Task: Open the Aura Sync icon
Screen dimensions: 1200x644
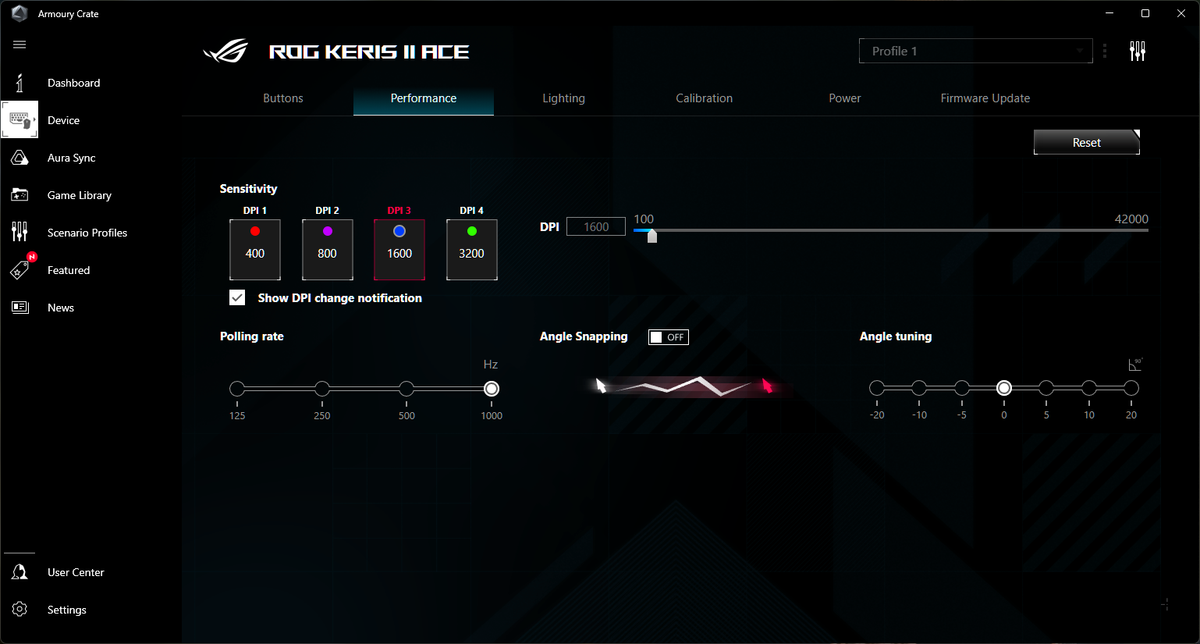Action: pyautogui.click(x=19, y=158)
